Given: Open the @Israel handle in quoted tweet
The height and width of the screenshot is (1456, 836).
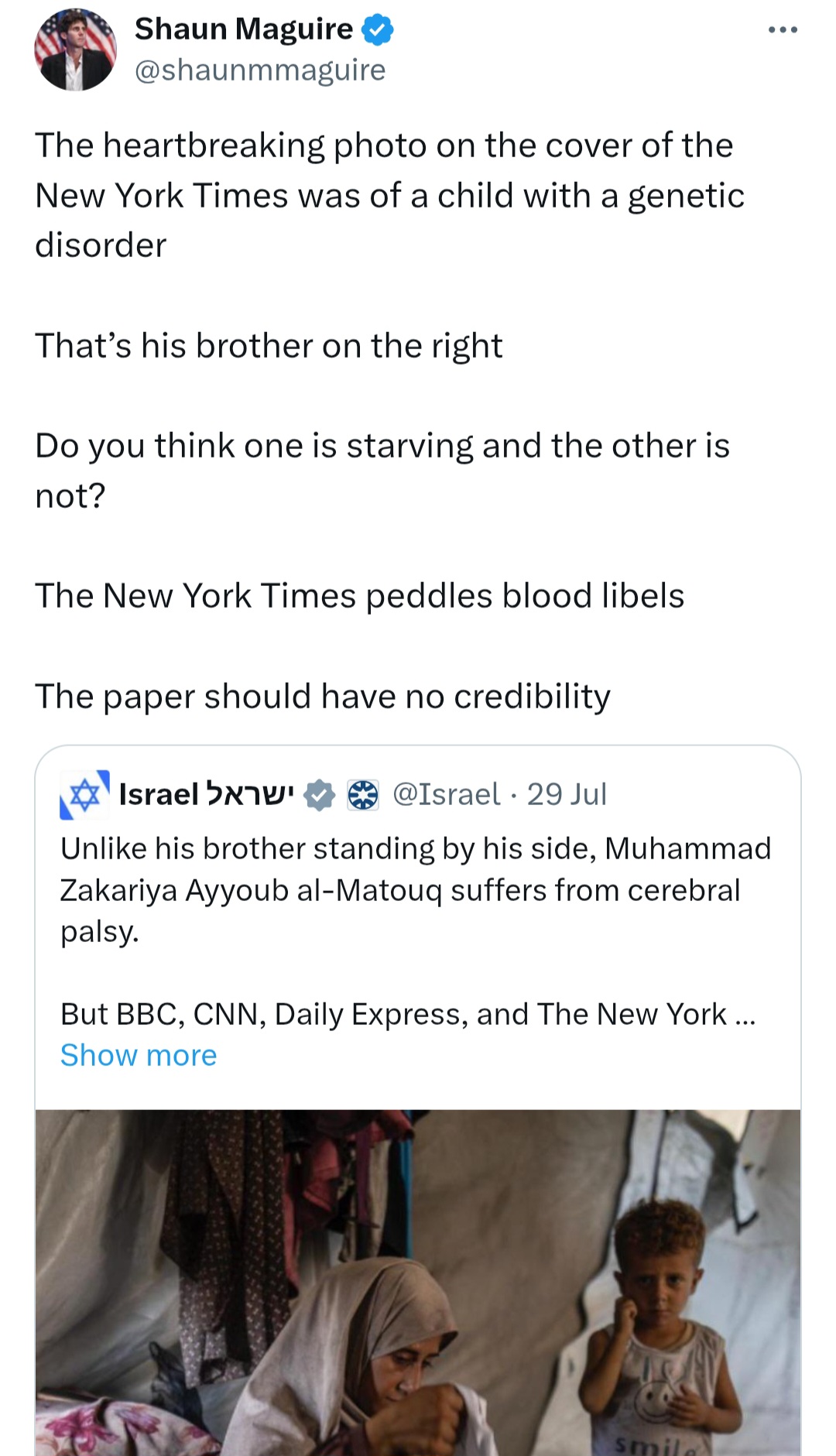Looking at the screenshot, I should coord(447,794).
